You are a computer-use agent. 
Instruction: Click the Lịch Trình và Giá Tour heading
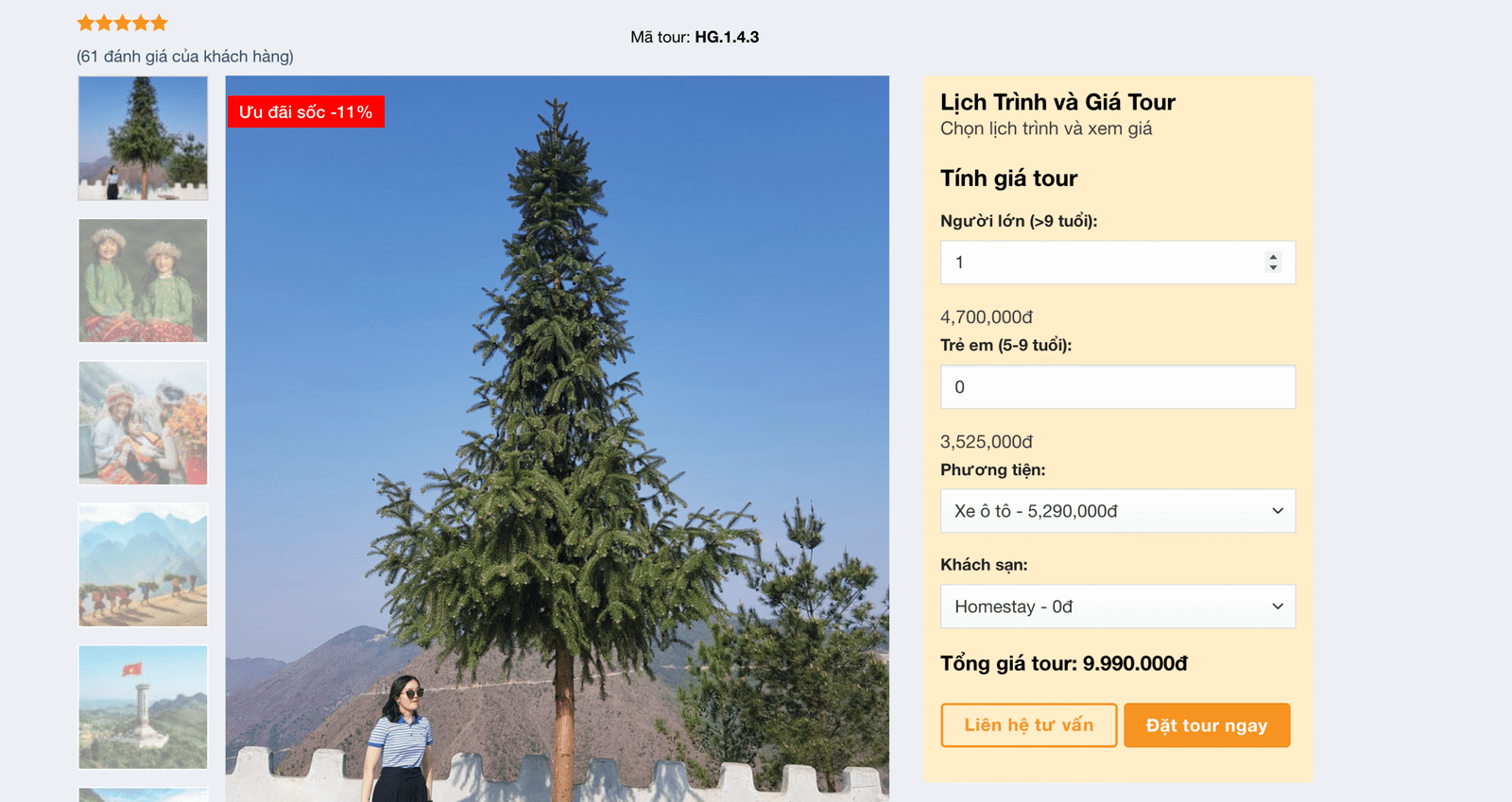1057,102
